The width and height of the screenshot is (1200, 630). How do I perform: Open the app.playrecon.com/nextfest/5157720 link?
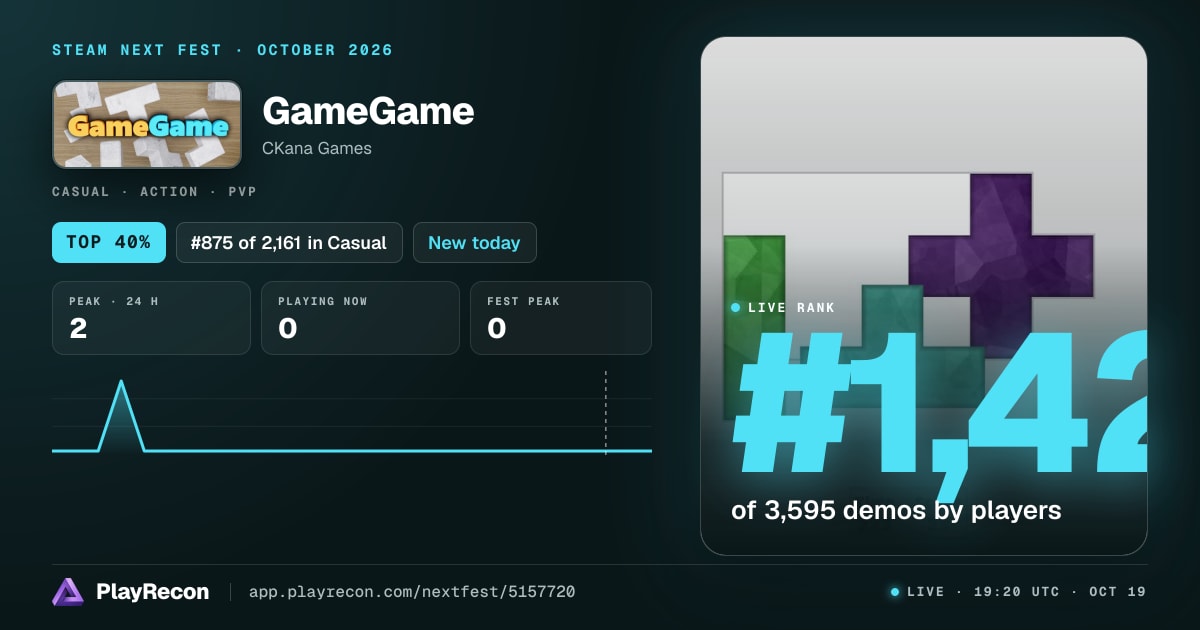(x=412, y=592)
